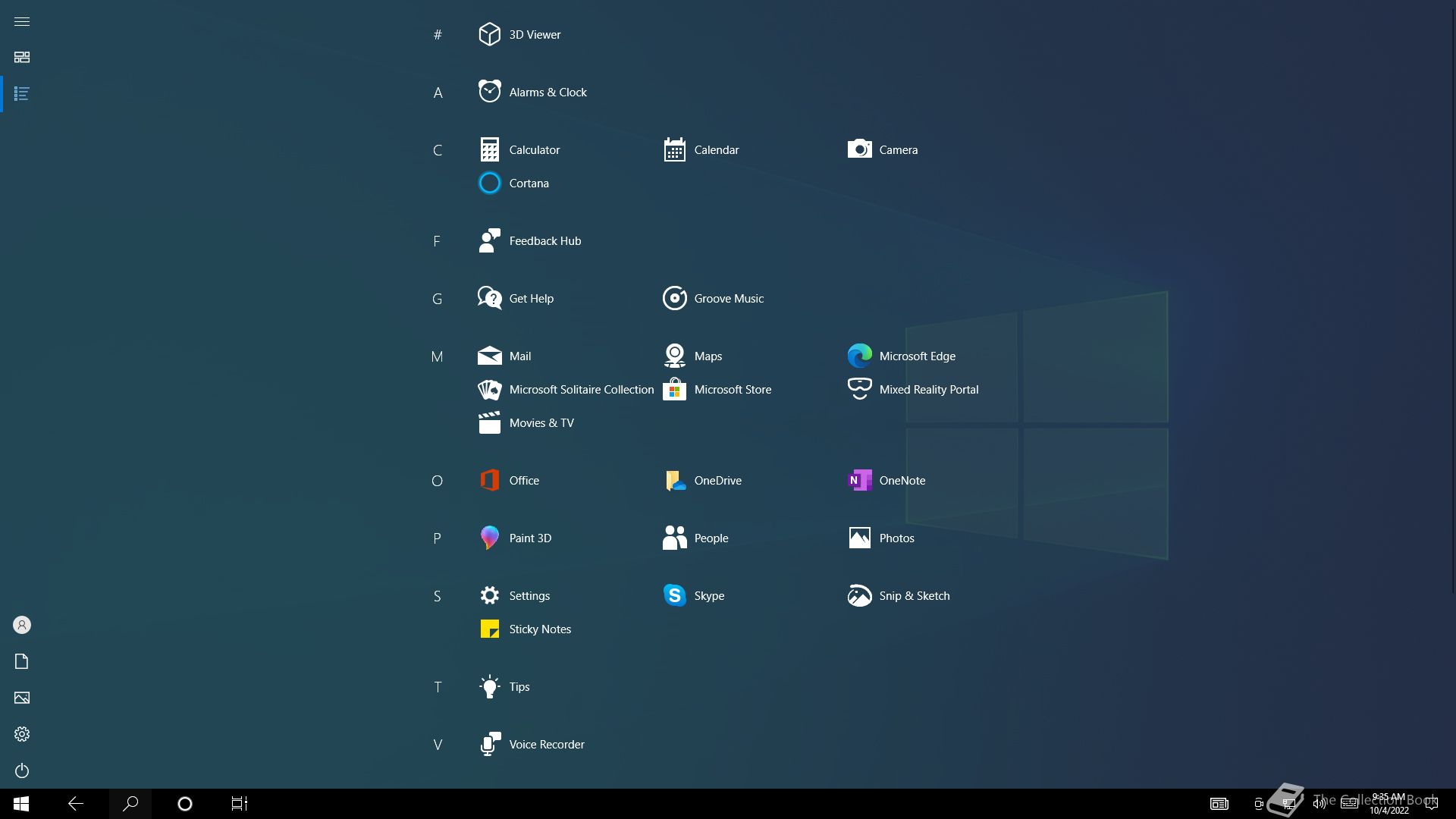Screen dimensions: 1456x819
Task: Open the Office app
Action: (509, 481)
